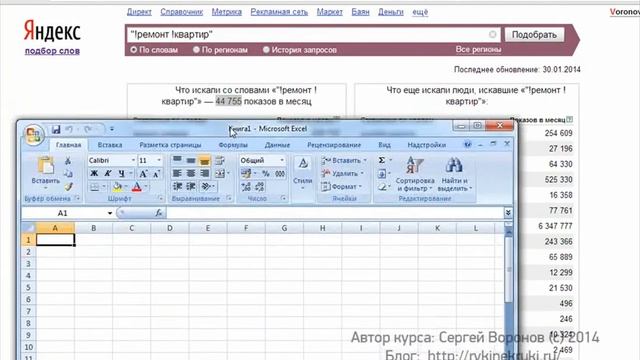Open the font size 11 dropdown
The height and width of the screenshot is (360, 640).
(x=159, y=160)
